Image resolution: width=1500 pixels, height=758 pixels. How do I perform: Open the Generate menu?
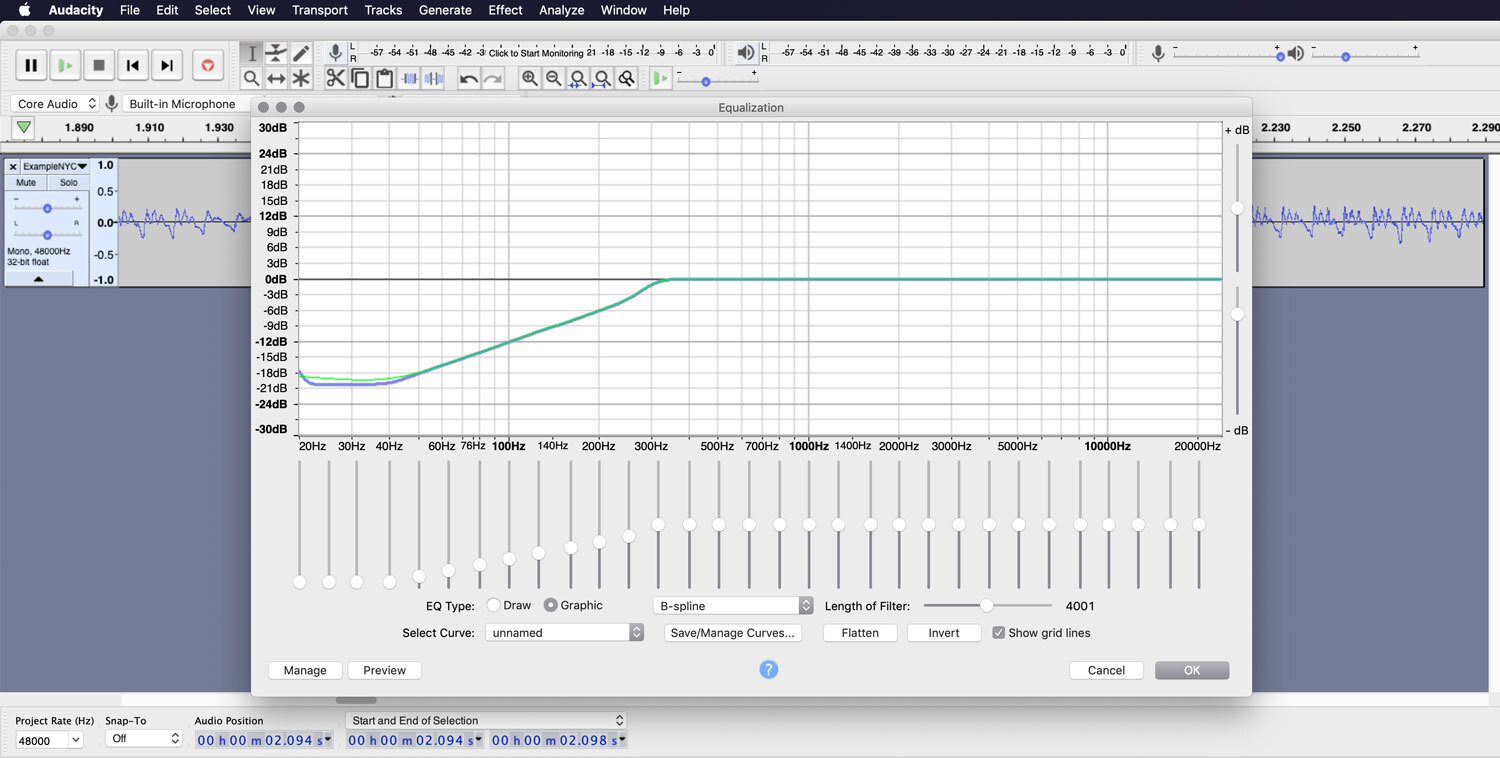445,10
